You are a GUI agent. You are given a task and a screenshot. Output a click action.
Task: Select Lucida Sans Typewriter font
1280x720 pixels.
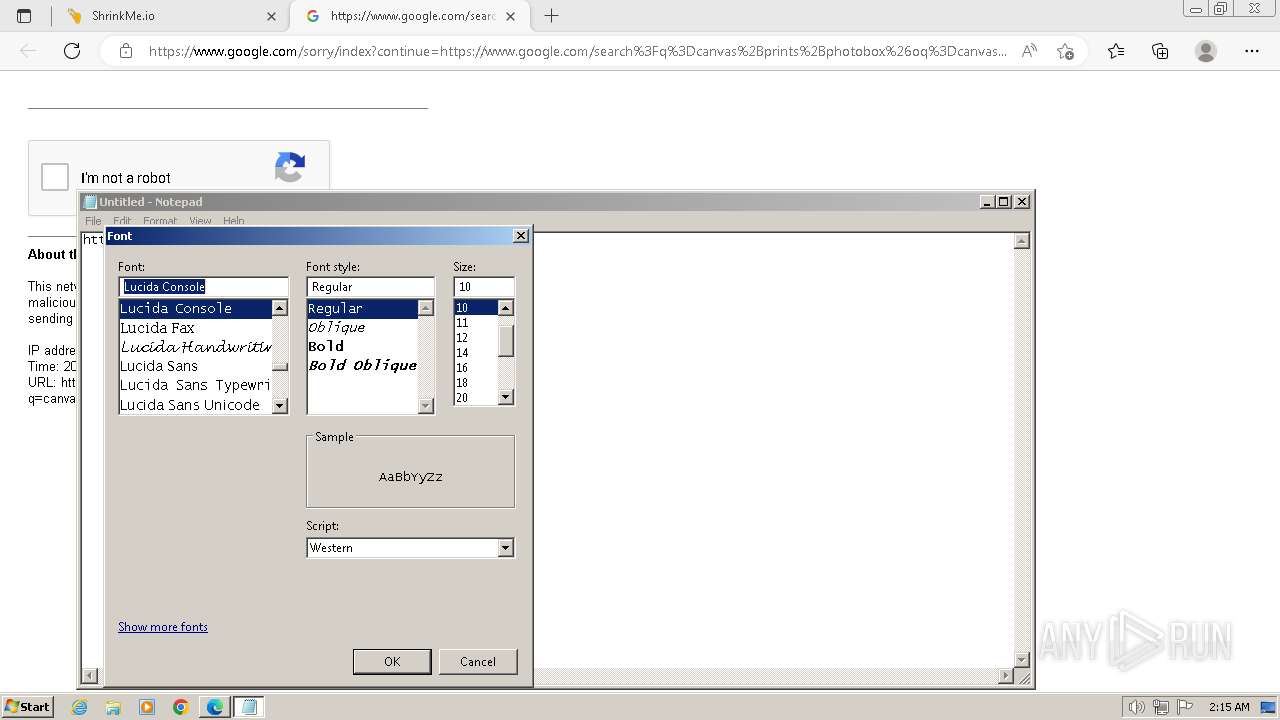(195, 385)
